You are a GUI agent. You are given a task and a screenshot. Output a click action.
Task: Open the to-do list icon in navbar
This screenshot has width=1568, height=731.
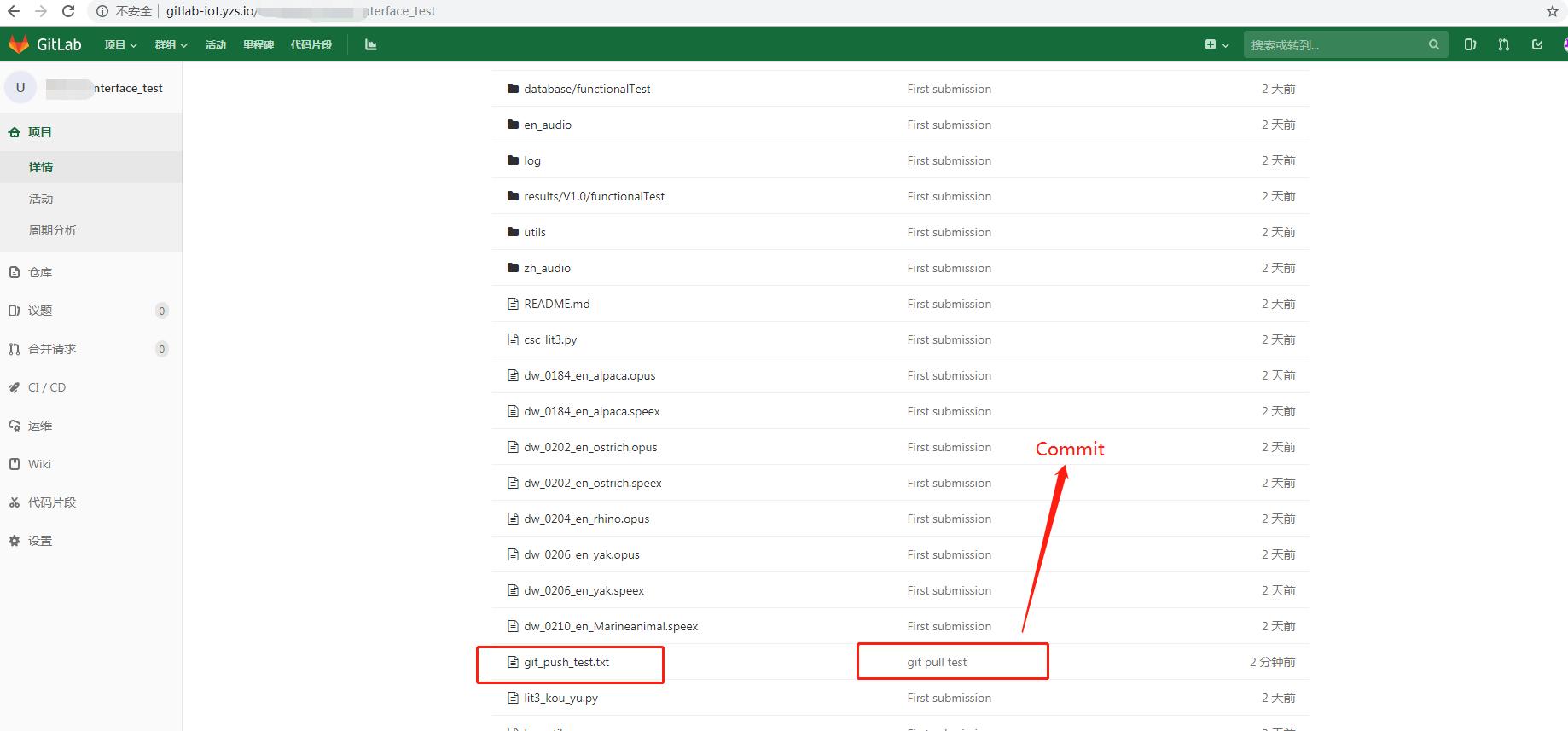[x=1537, y=44]
